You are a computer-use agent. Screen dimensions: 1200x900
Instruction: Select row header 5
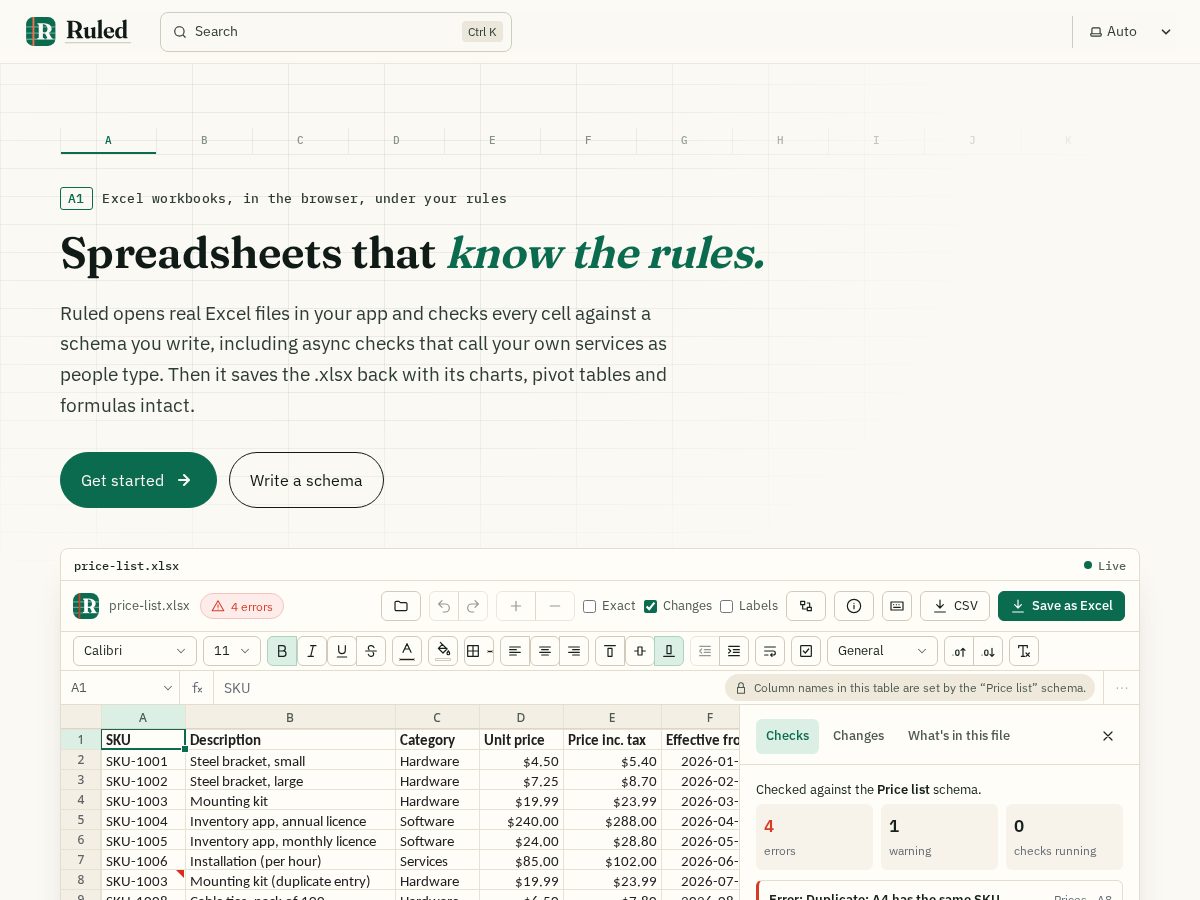coord(81,821)
